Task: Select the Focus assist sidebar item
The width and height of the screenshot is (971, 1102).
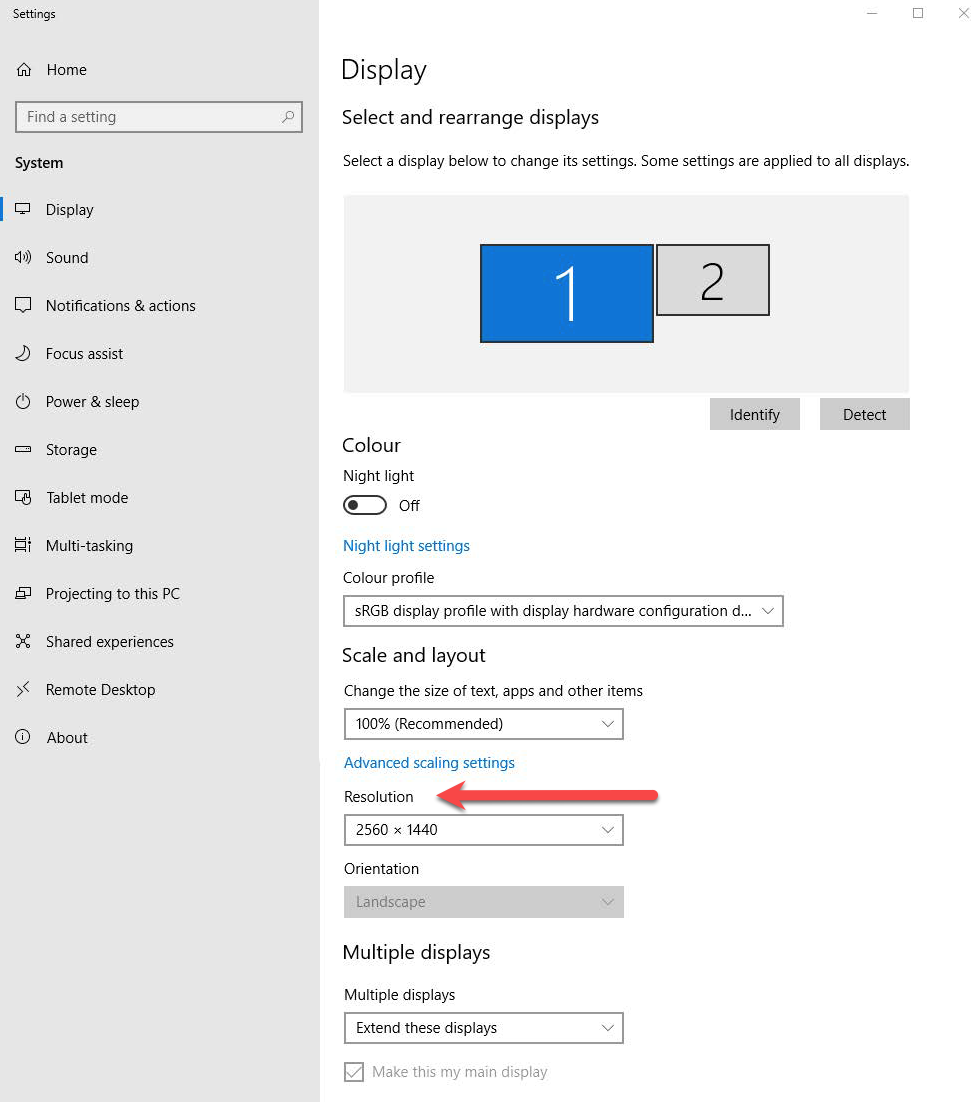Action: coord(85,353)
